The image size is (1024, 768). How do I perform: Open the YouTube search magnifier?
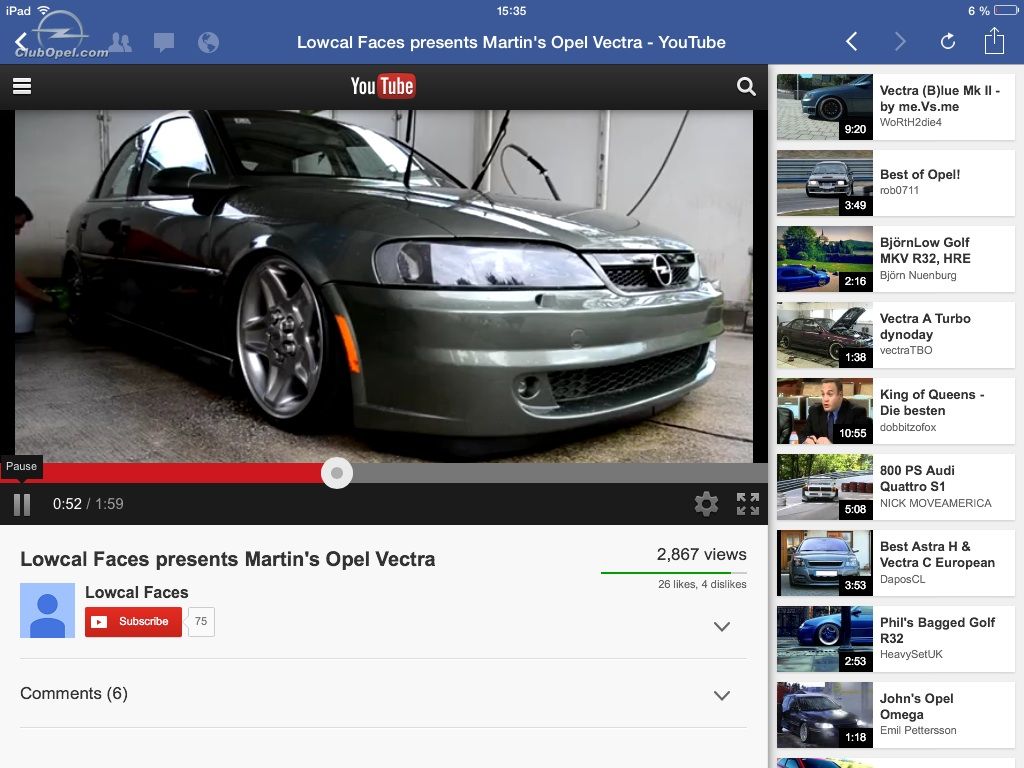(x=746, y=86)
